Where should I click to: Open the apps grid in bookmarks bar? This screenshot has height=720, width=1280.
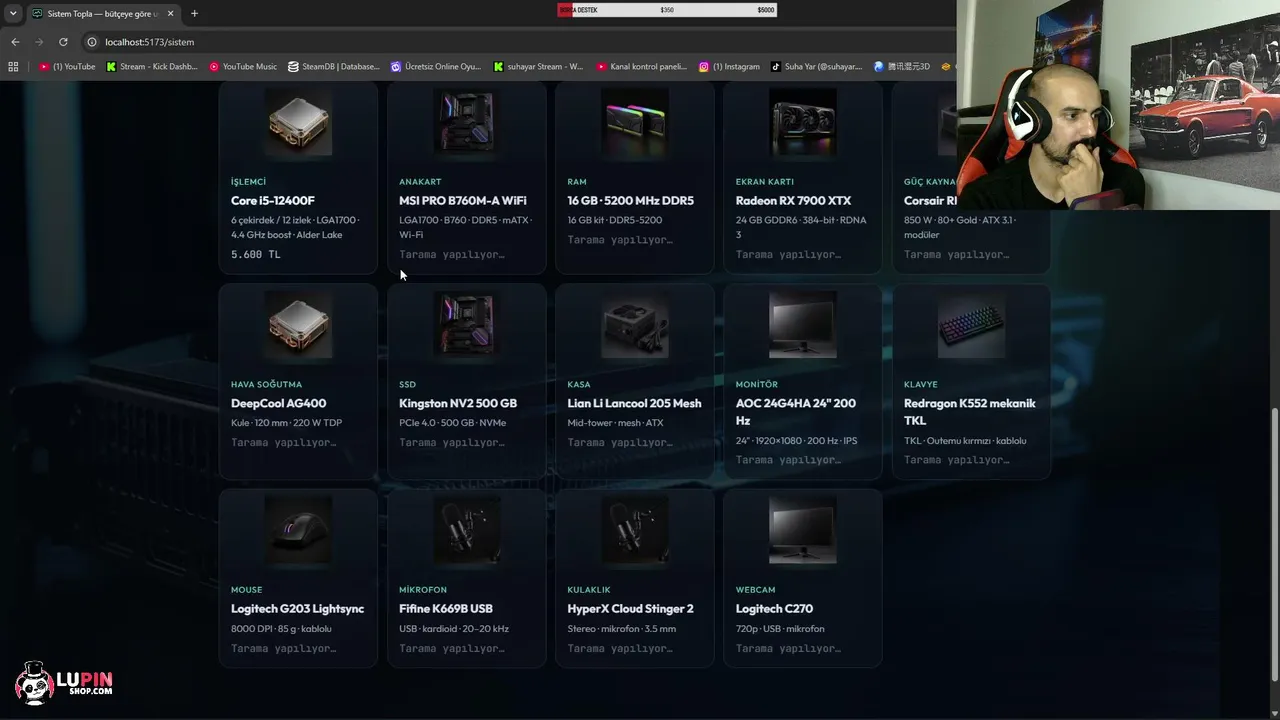(13, 67)
